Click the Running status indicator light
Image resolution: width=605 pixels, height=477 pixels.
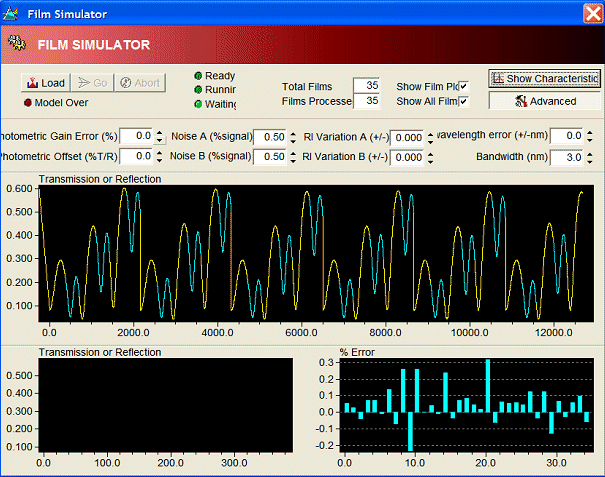198,90
